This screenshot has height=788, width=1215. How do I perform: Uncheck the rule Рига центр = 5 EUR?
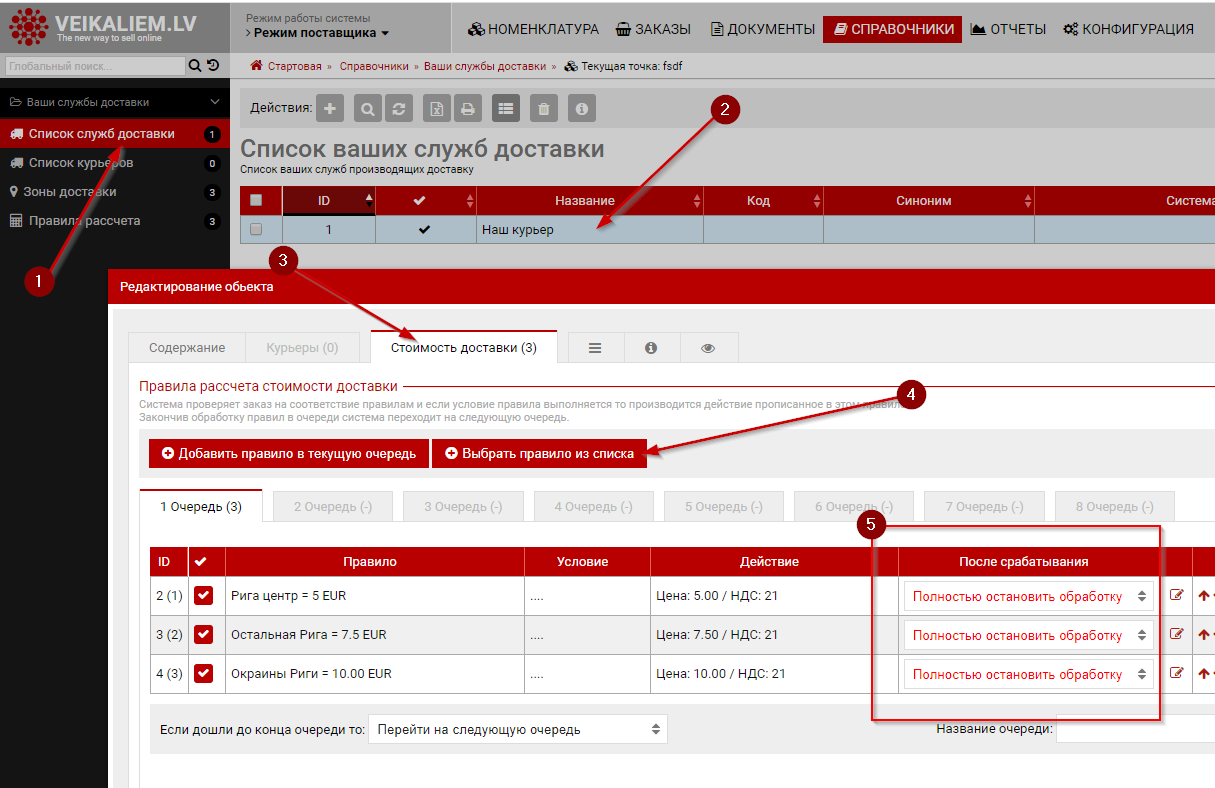coord(204,596)
